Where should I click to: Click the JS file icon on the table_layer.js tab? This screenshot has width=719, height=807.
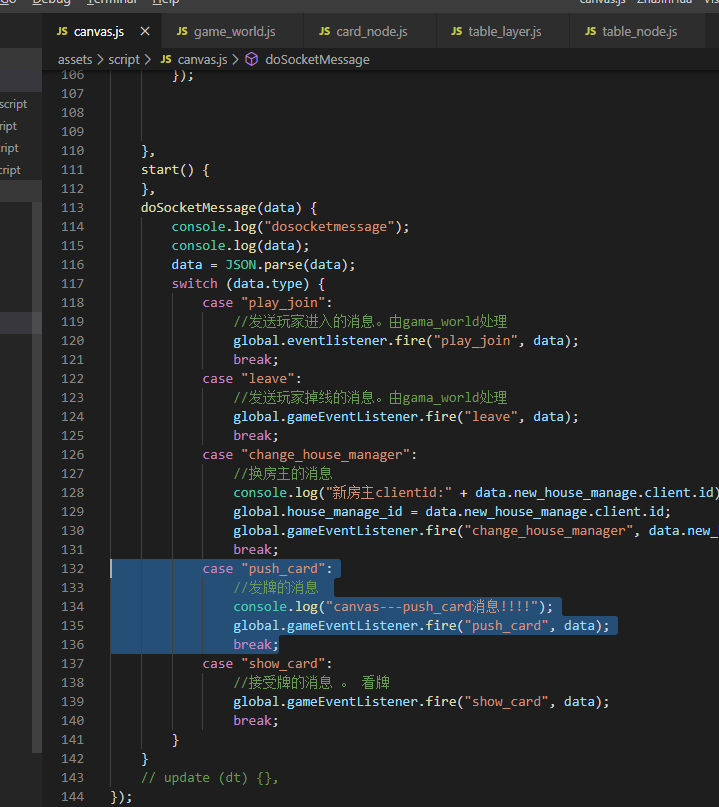point(457,31)
